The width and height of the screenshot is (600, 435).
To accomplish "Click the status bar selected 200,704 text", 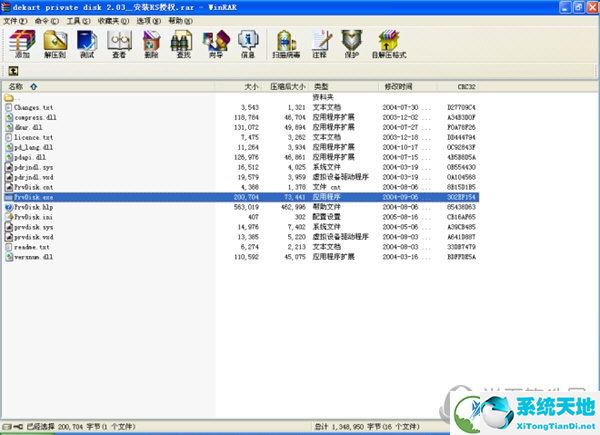I will (x=81, y=426).
